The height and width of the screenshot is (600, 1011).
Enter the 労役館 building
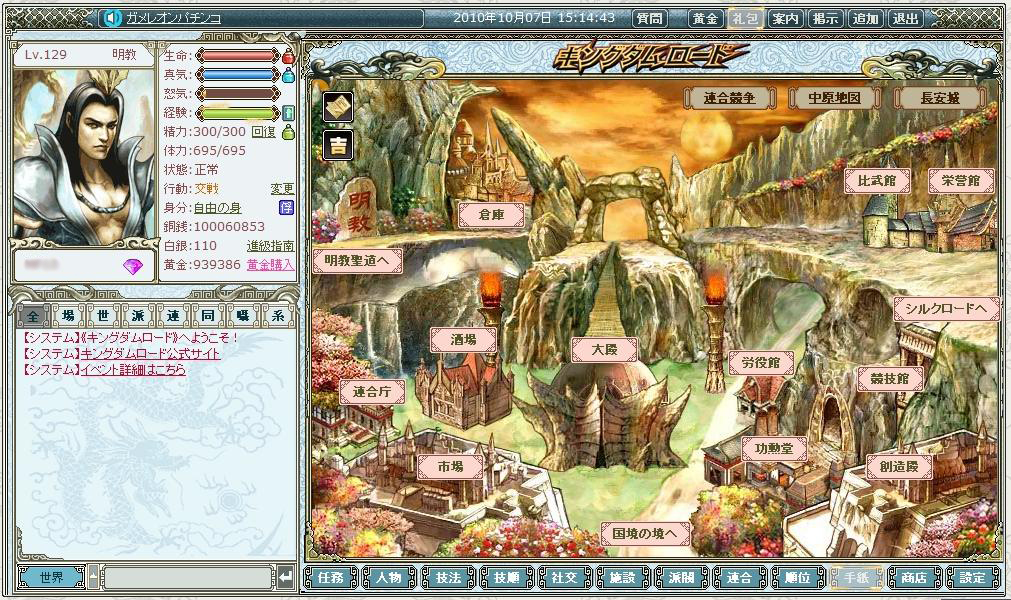[x=761, y=363]
